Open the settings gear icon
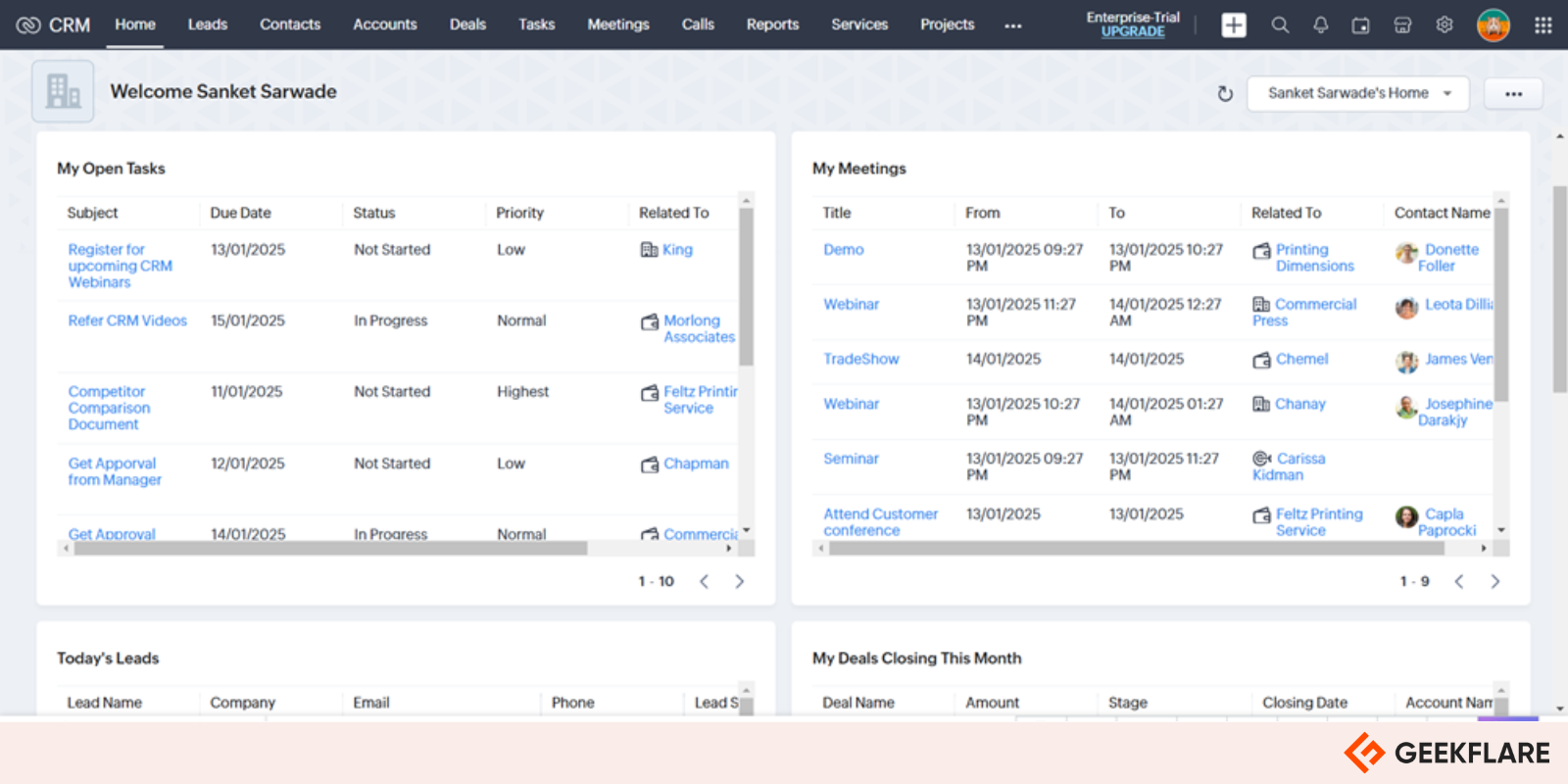 (x=1445, y=25)
